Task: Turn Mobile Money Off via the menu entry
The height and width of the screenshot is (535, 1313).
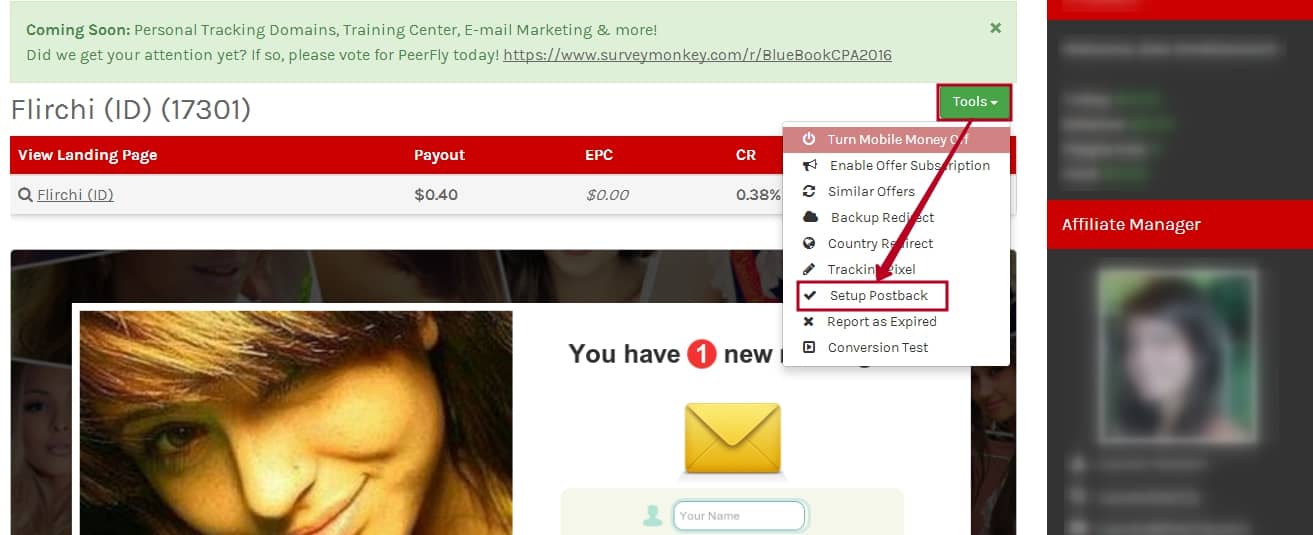Action: pyautogui.click(x=896, y=139)
